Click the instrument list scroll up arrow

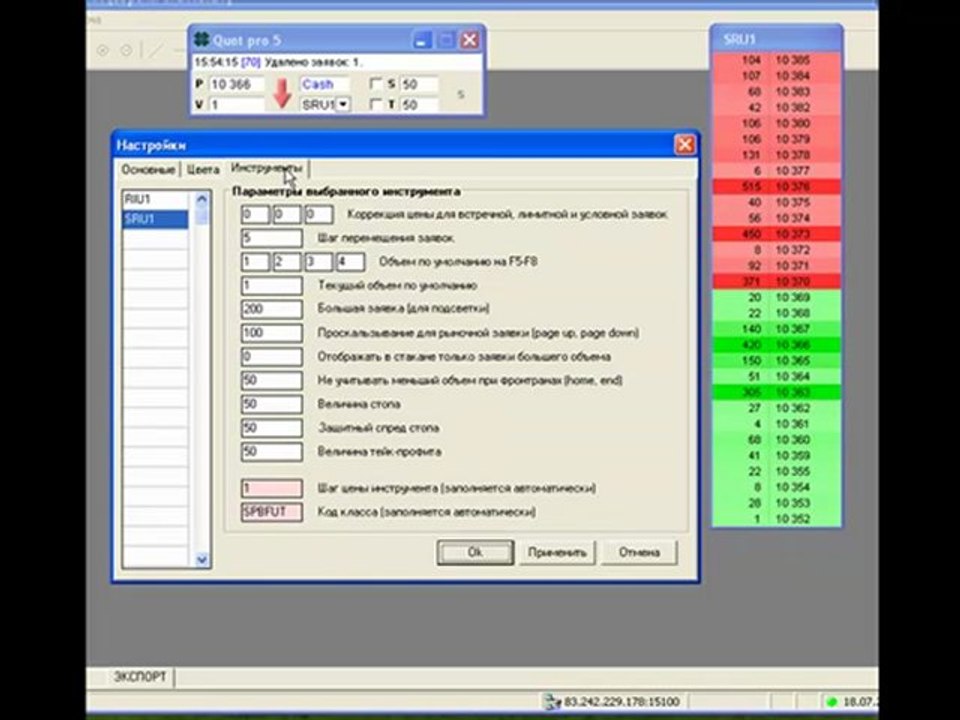coord(201,200)
